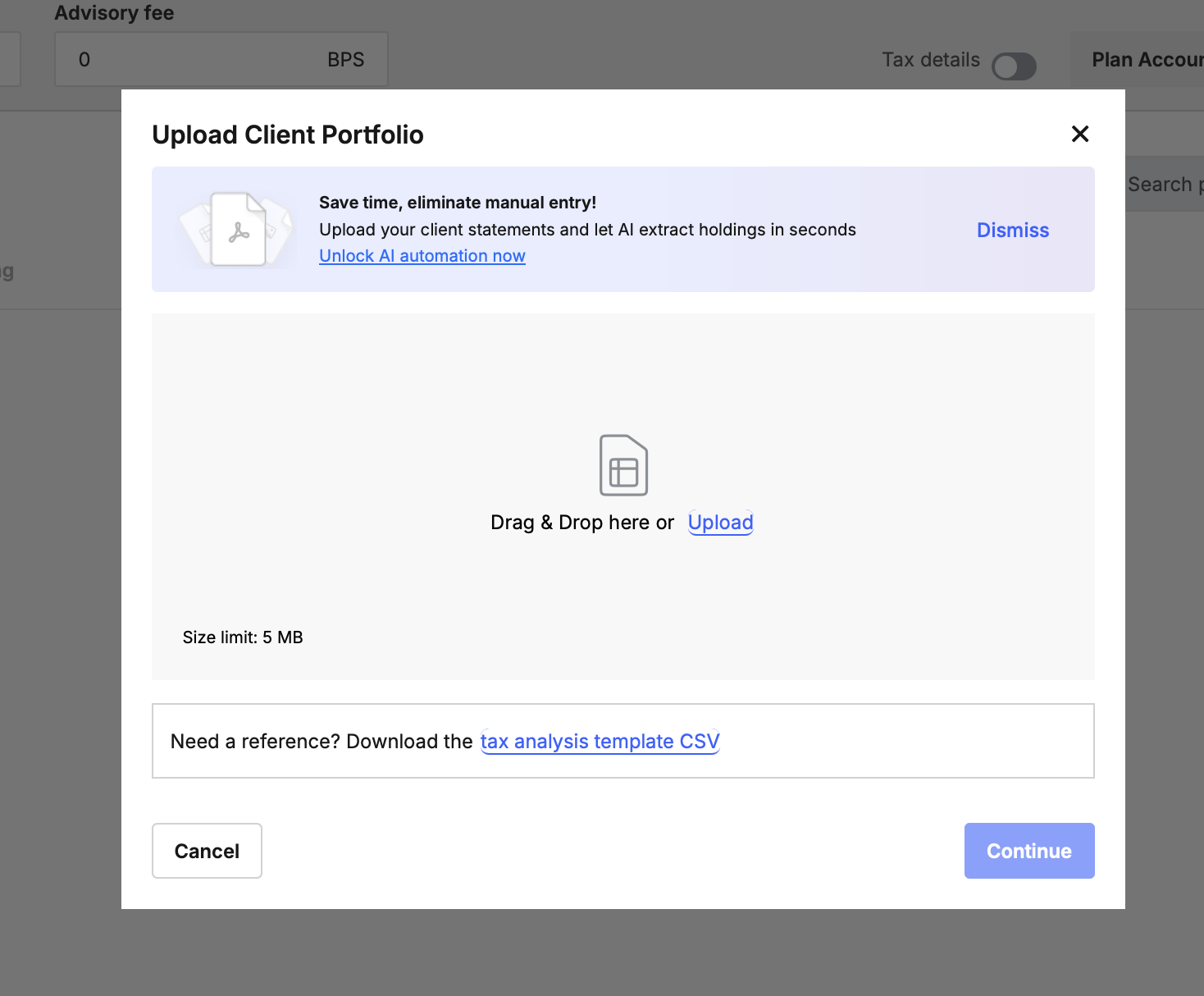Click the Search field behind the dialog
Viewport: 1204px width, 996px height.
point(1165,184)
